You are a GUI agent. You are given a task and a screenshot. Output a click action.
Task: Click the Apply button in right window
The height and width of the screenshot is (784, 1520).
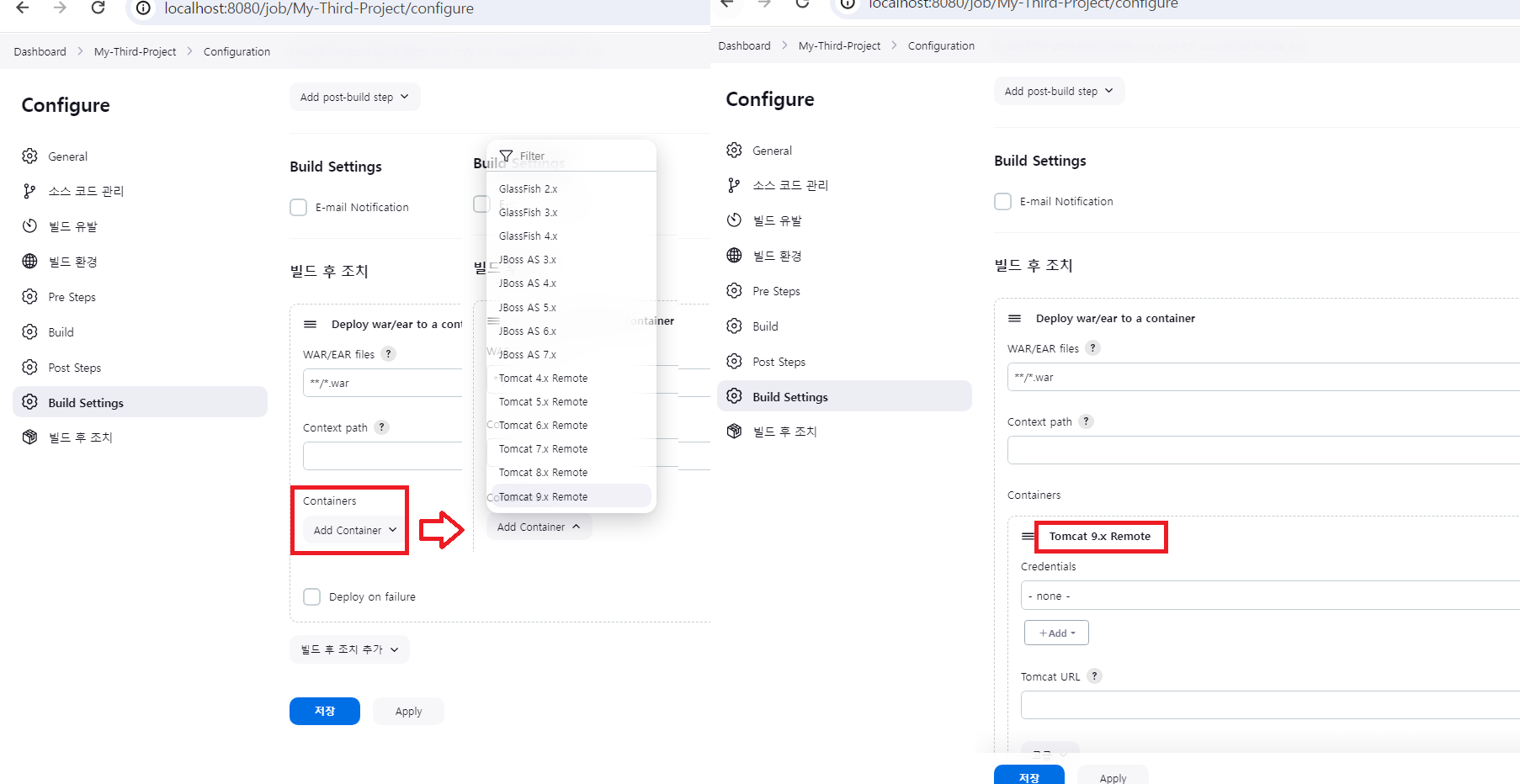[1113, 775]
